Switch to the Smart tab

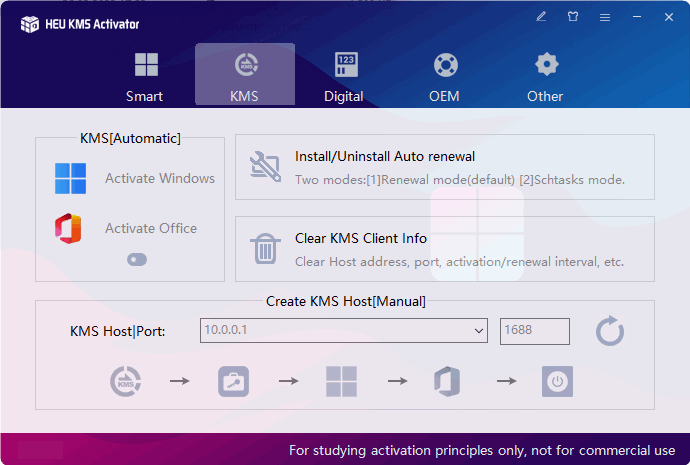[x=145, y=77]
